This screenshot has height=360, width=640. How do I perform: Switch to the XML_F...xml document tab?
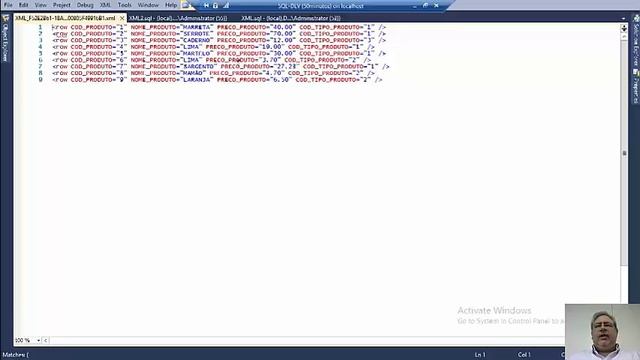pos(65,18)
